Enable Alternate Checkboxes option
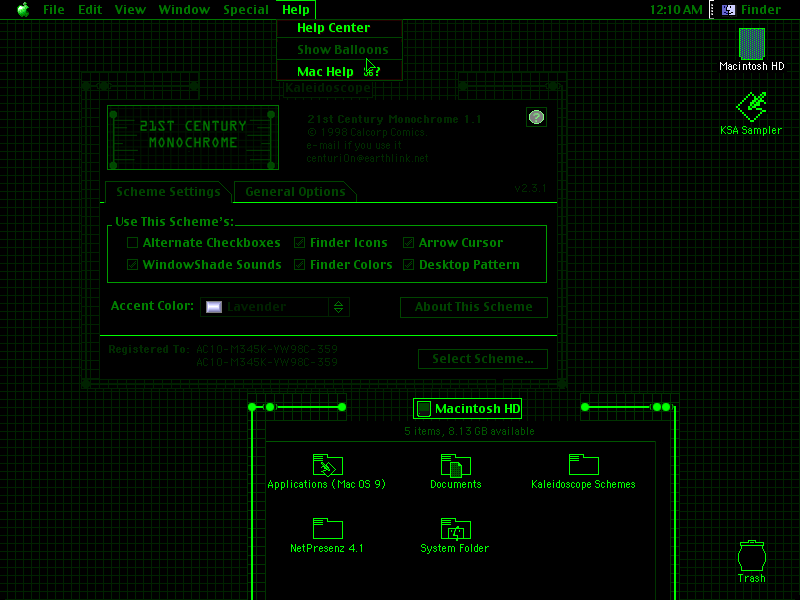Viewport: 800px width, 600px height. click(133, 242)
